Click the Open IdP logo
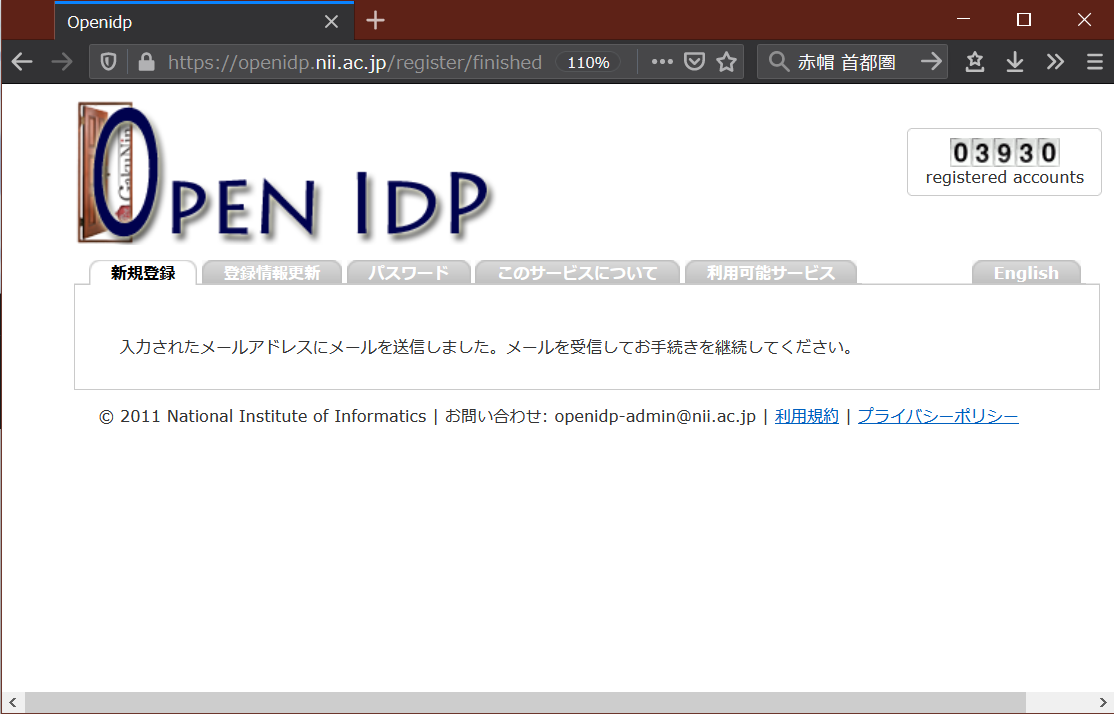 [x=283, y=173]
